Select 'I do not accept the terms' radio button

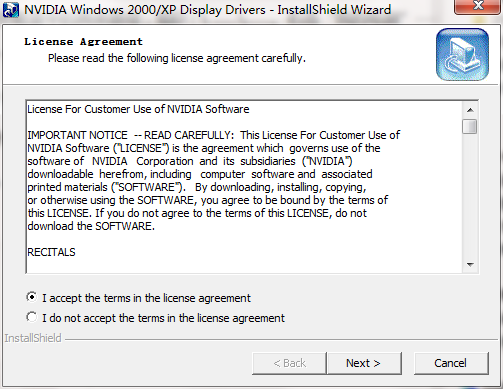click(x=32, y=317)
